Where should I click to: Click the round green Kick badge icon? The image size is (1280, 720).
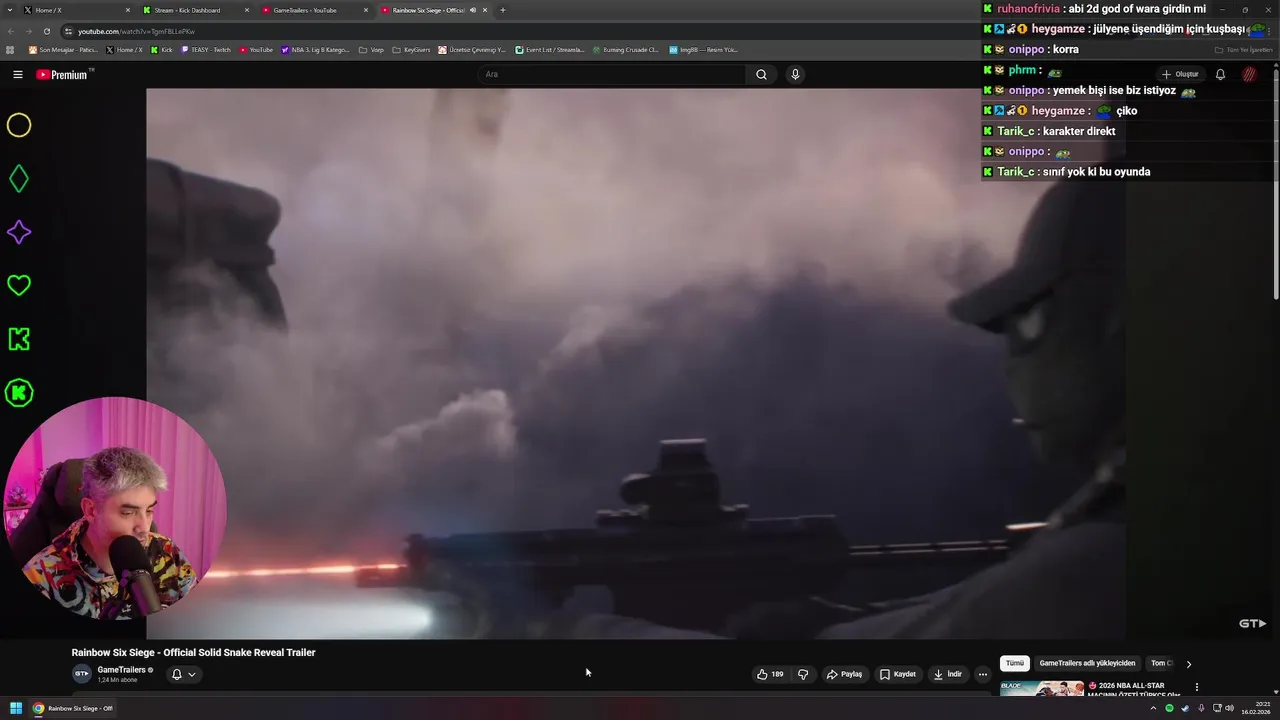pos(19,393)
